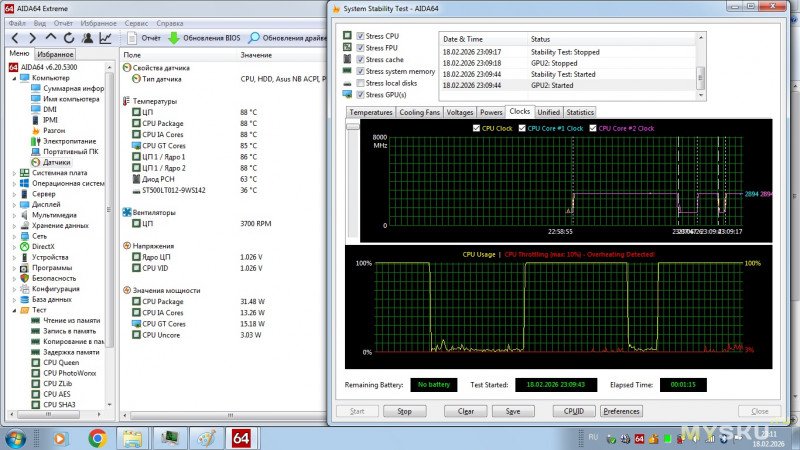This screenshot has width=800, height=450.
Task: Open Разгон overclock item in tree
Action: pos(55,130)
